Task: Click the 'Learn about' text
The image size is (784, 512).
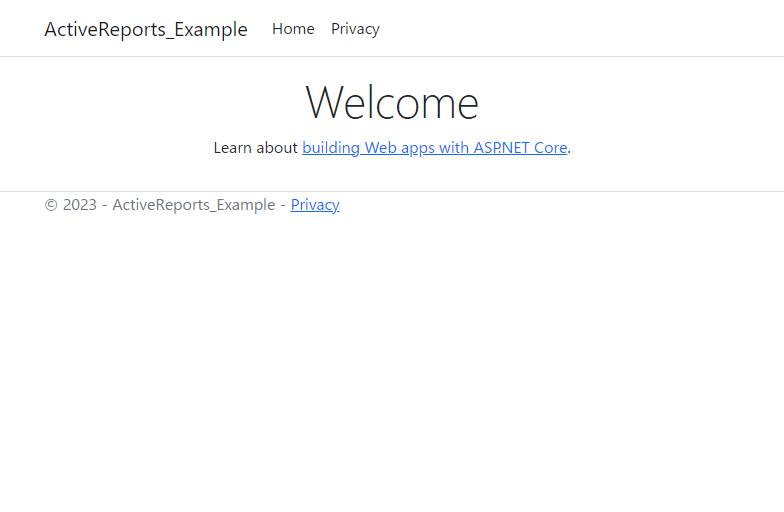Action: (256, 148)
